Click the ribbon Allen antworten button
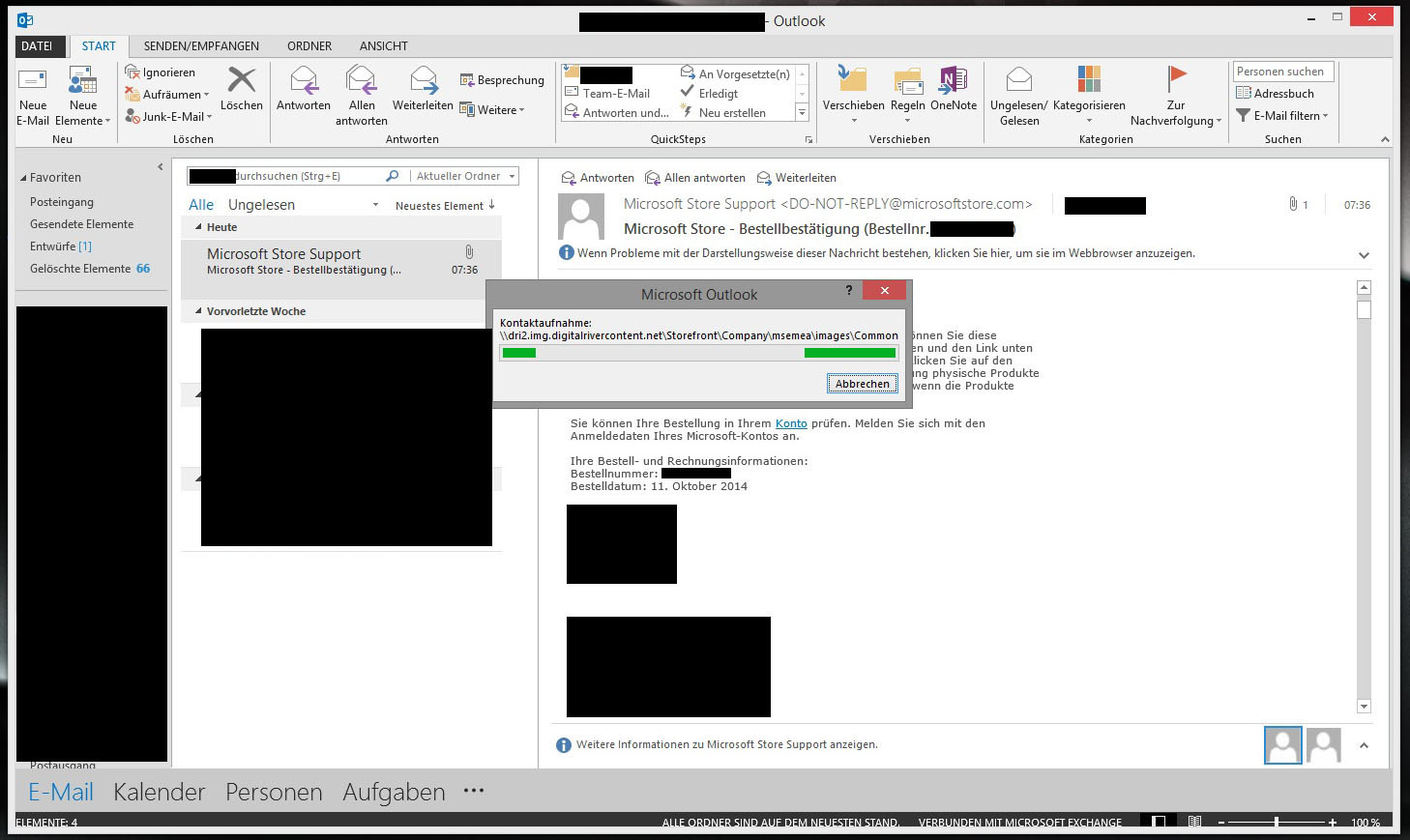The image size is (1410, 840). [362, 96]
